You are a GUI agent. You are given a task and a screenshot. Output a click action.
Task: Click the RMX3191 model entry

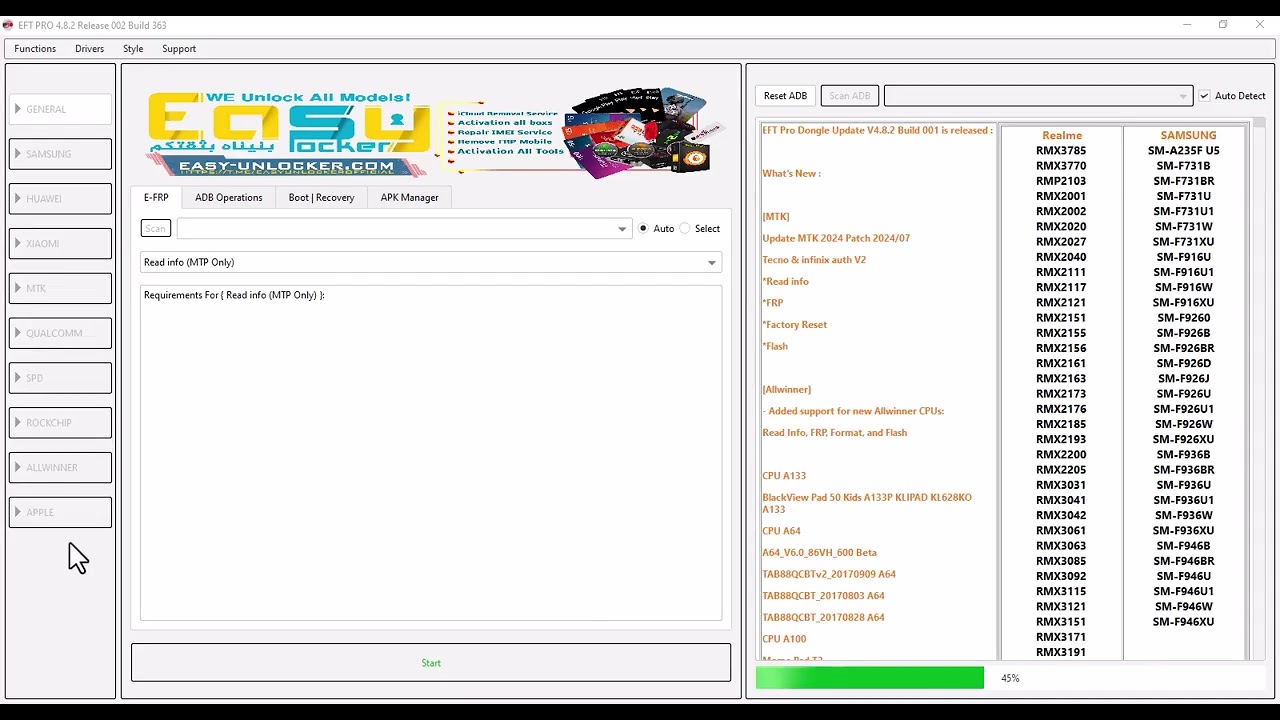point(1061,652)
